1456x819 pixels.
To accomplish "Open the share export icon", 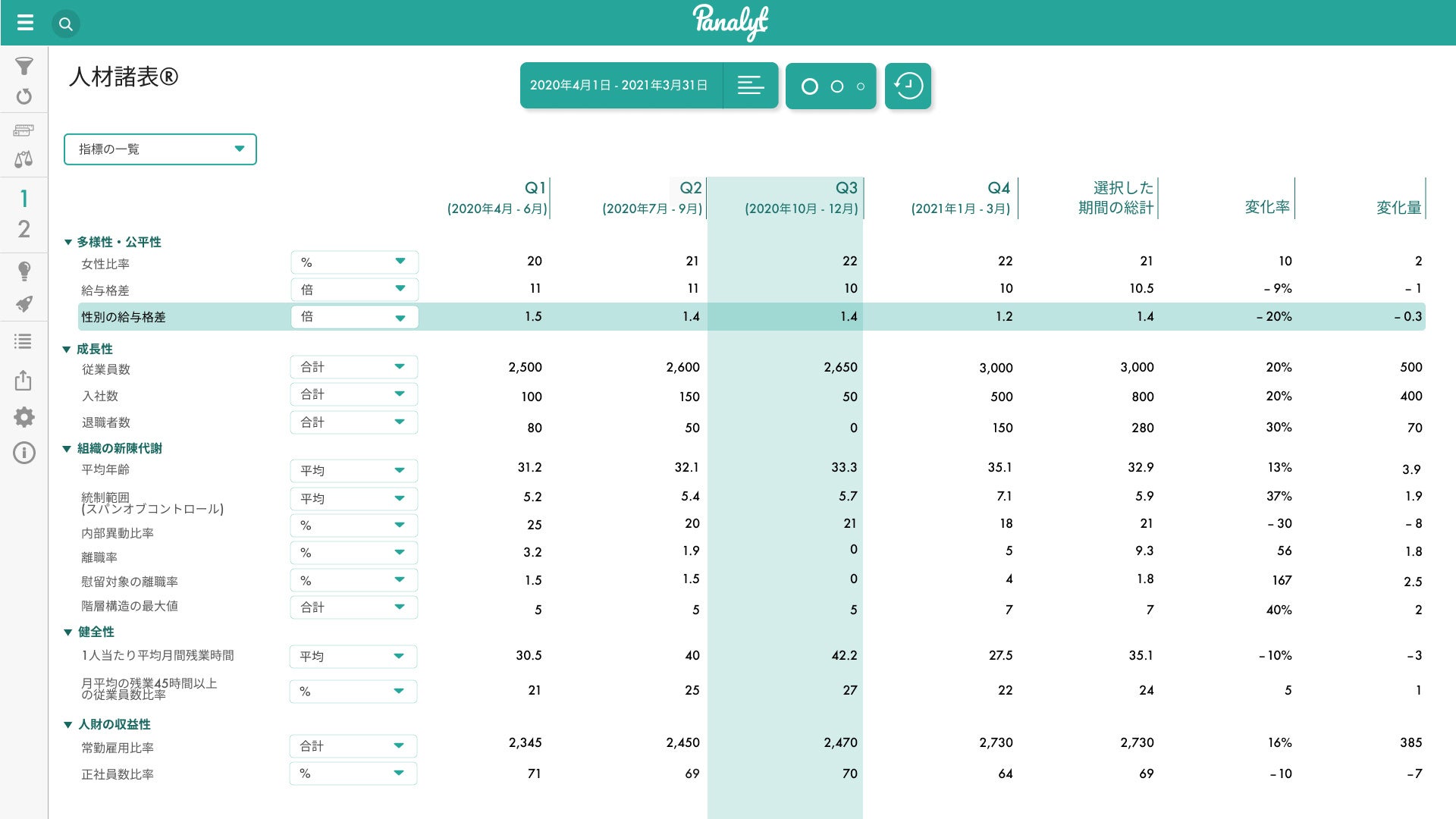I will pos(24,380).
